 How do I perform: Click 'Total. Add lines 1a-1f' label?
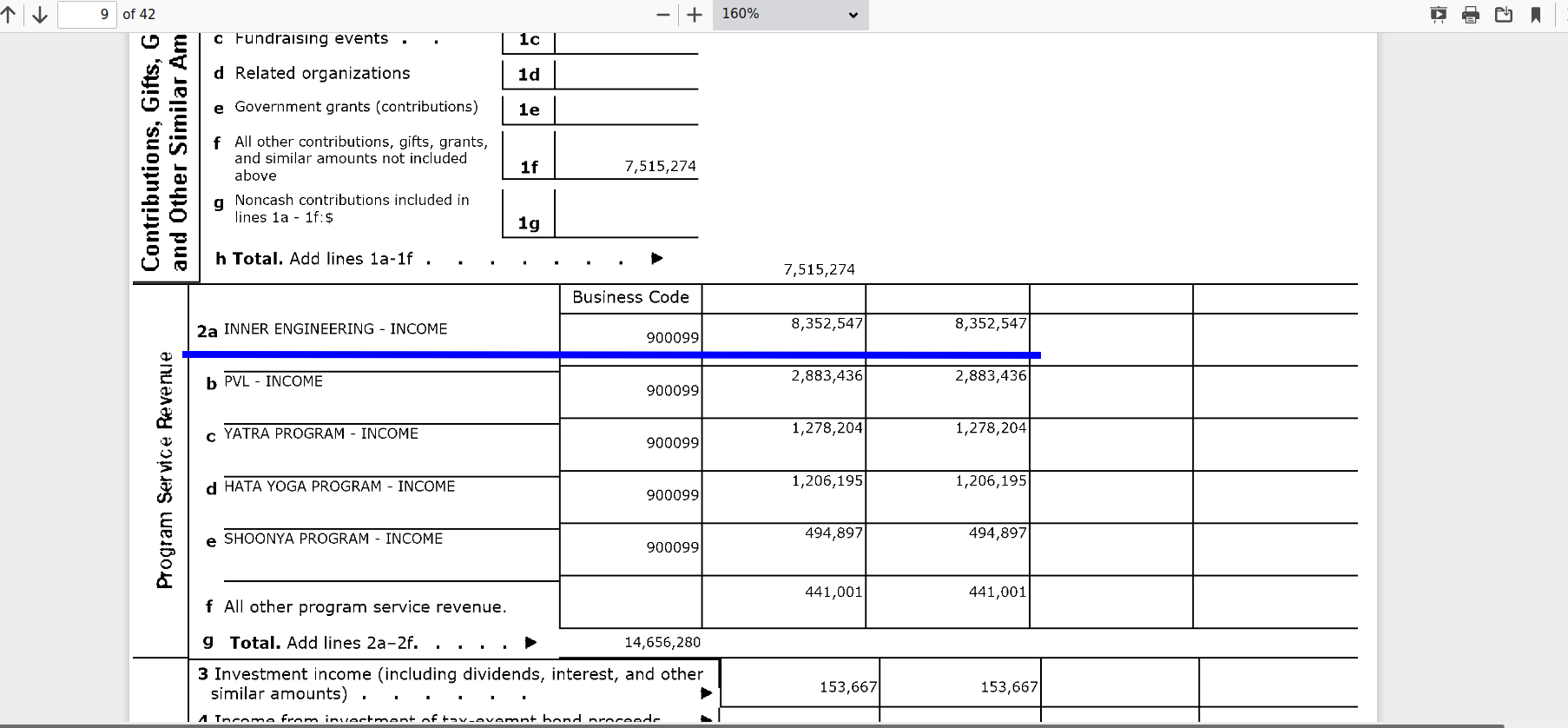[322, 259]
